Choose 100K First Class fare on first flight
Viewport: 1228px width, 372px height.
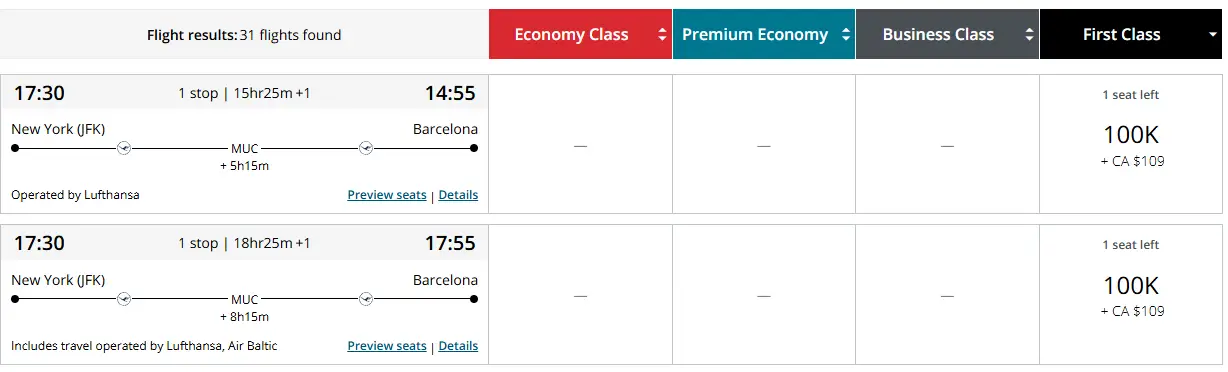[1131, 144]
